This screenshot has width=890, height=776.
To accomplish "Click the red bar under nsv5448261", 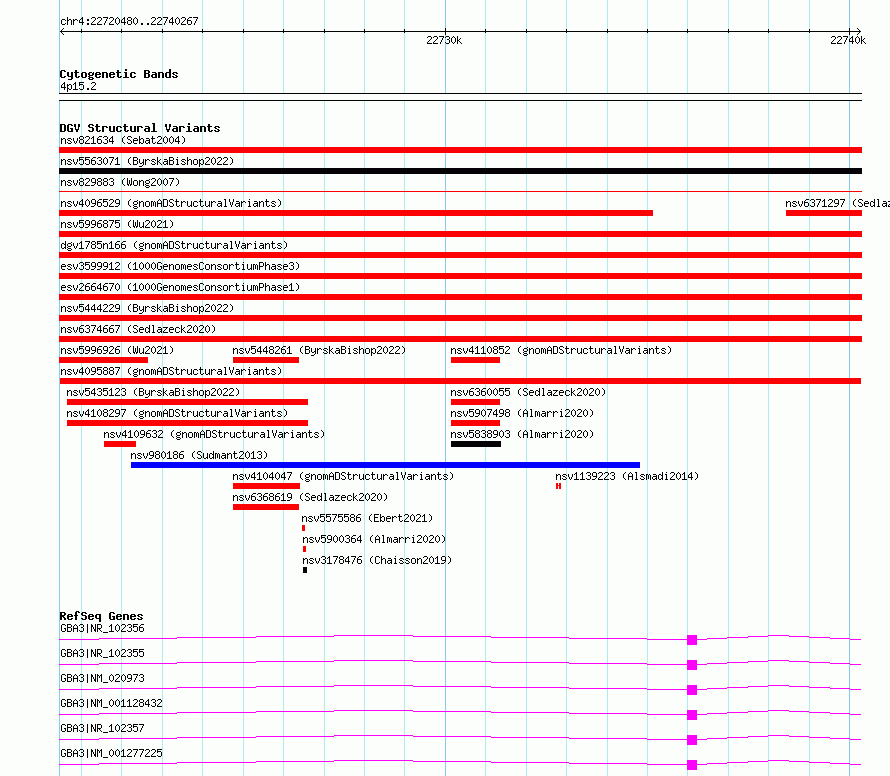I will tap(266, 360).
